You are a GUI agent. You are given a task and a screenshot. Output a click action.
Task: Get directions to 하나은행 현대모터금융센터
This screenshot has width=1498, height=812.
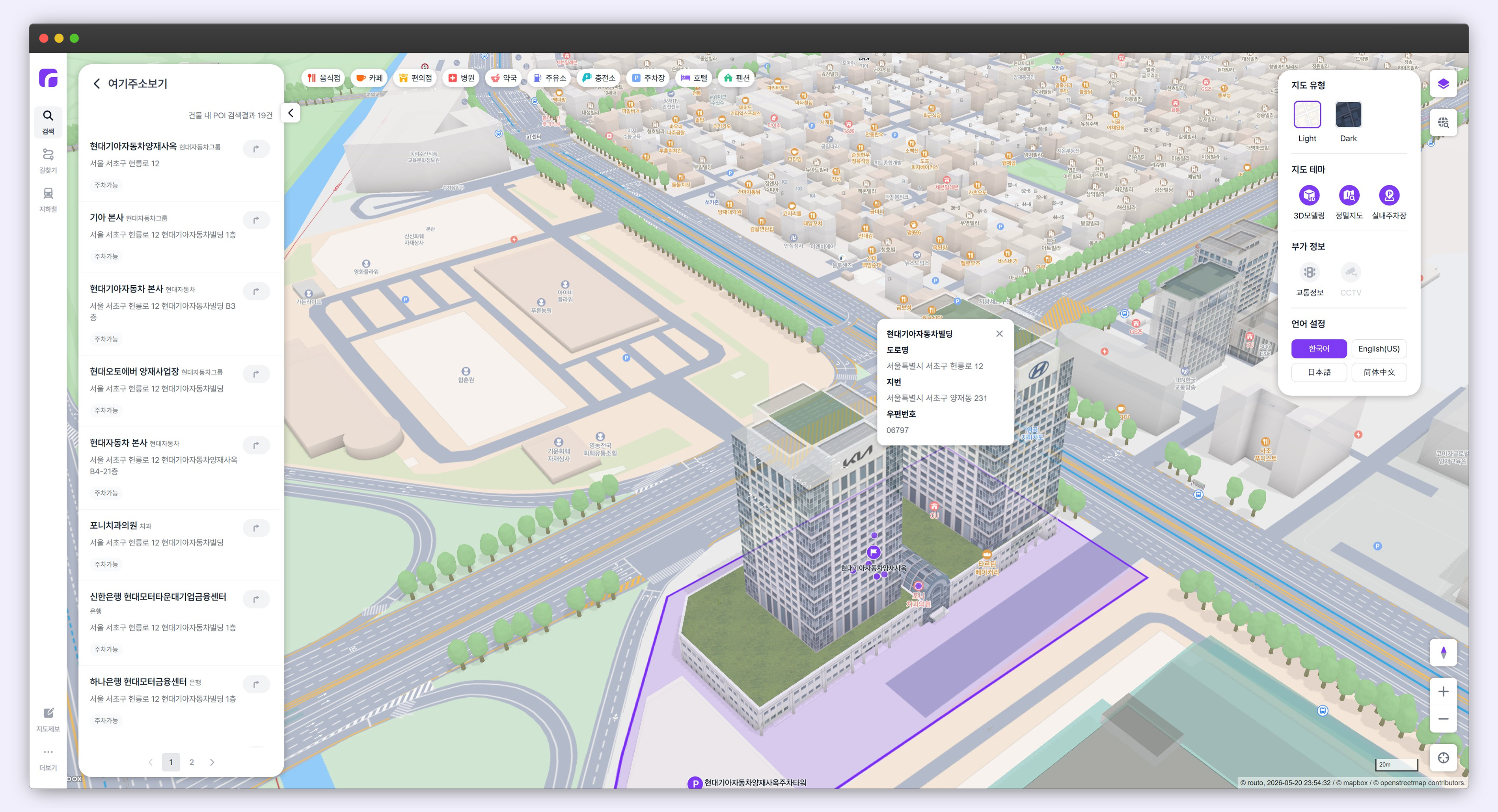point(256,684)
